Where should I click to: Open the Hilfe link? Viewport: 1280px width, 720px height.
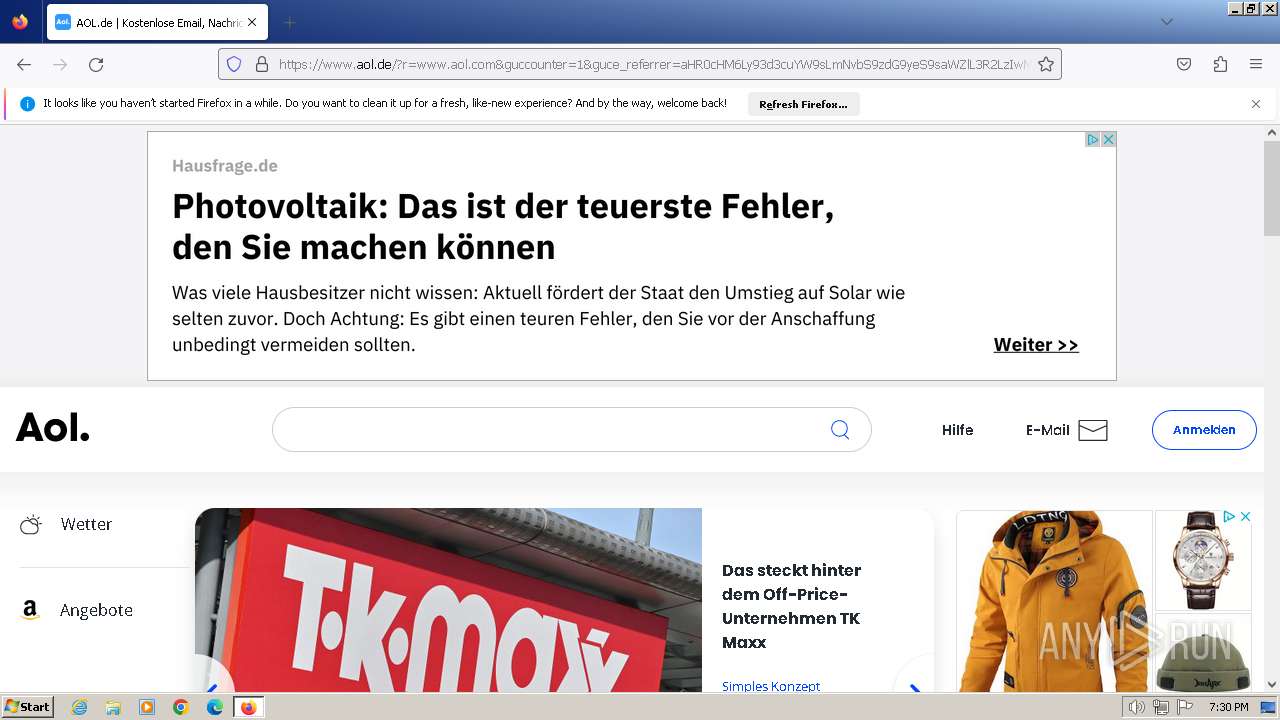click(957, 430)
